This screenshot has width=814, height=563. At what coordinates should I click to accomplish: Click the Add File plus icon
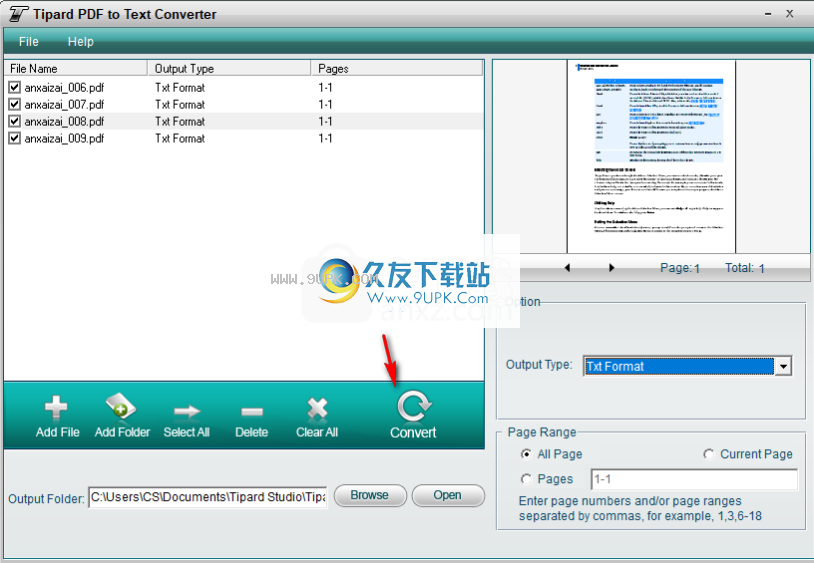point(56,407)
